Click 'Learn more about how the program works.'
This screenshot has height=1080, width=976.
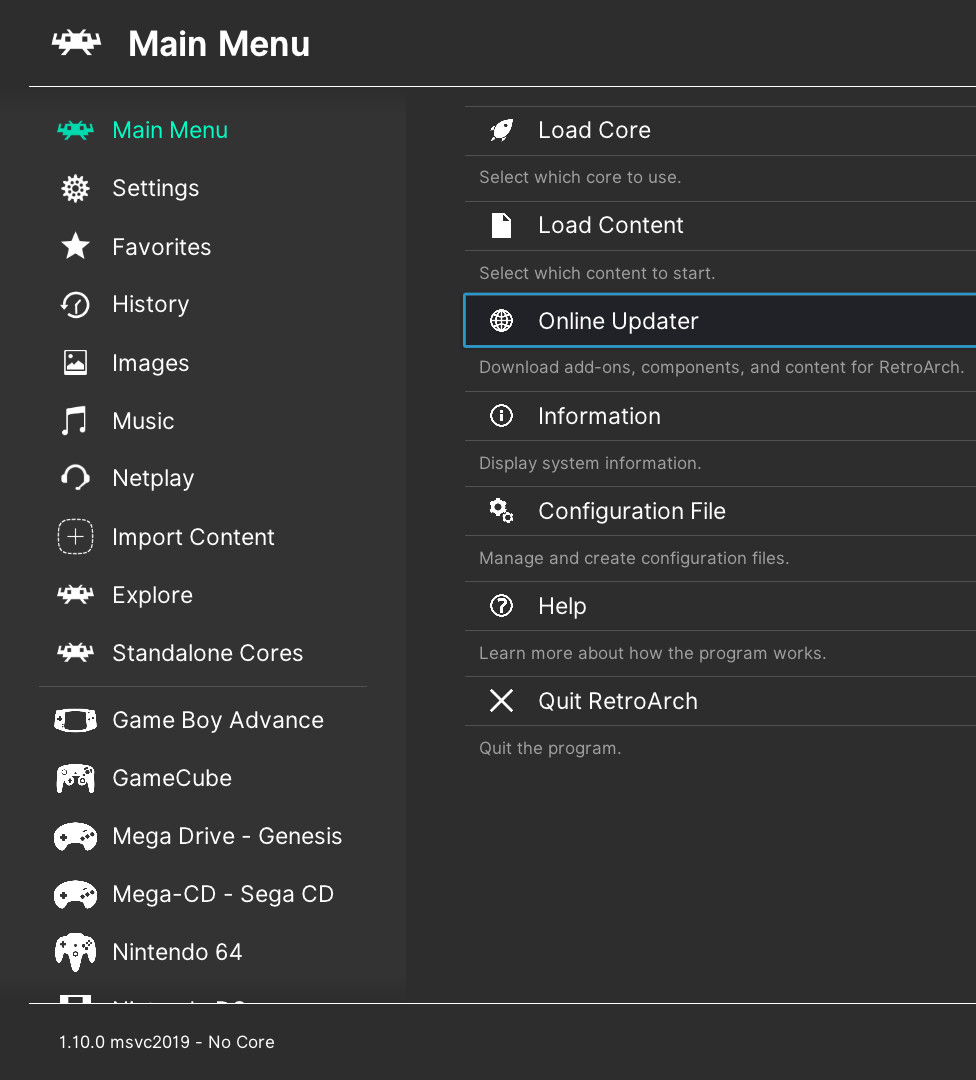(653, 653)
